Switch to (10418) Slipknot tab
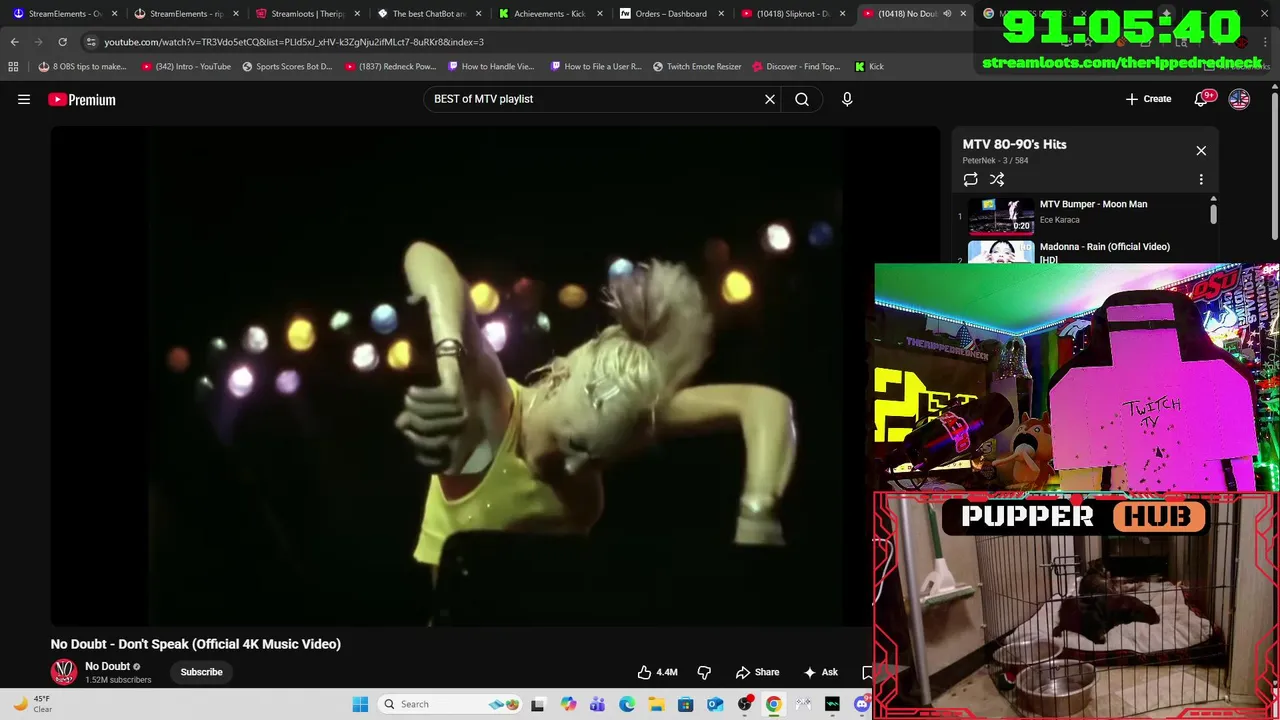 click(x=793, y=14)
